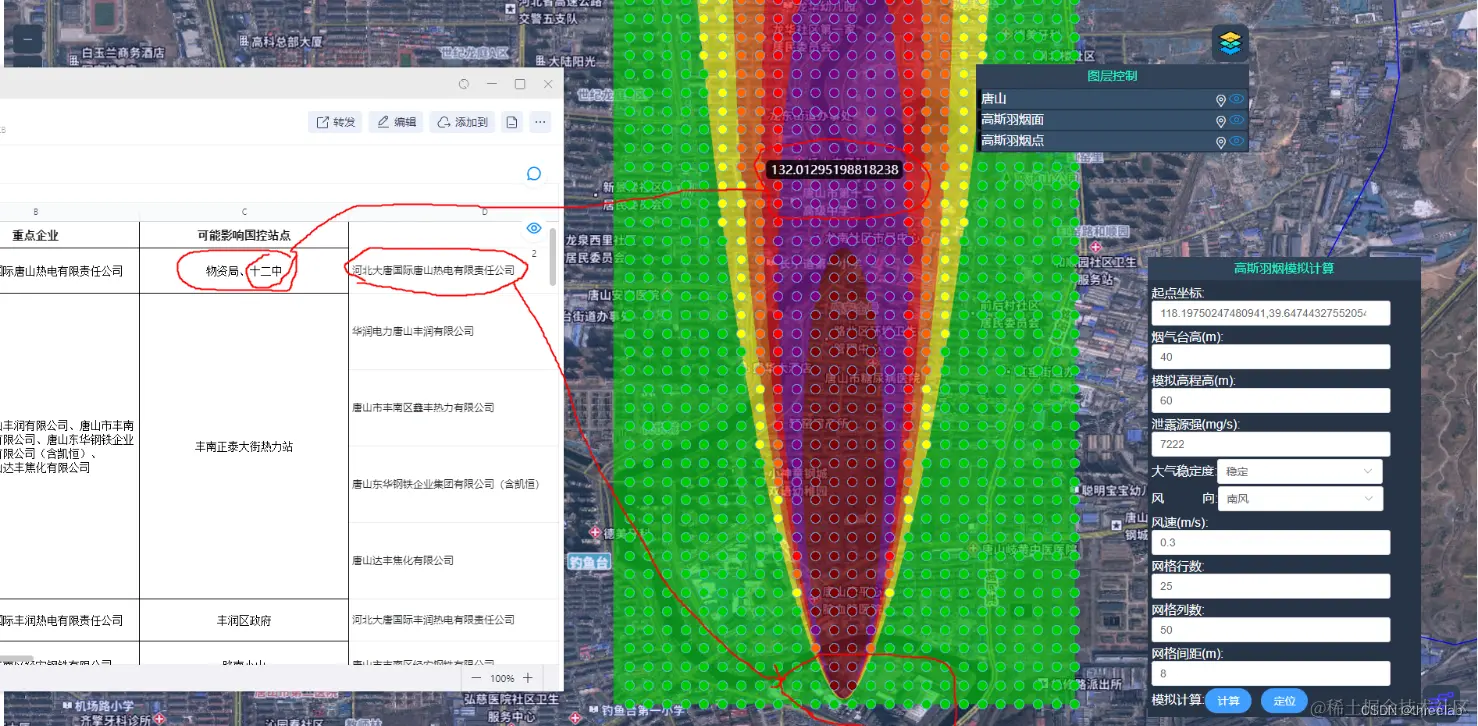Click the 图层控制 panel title
The width and height of the screenshot is (1478, 726).
click(1112, 76)
